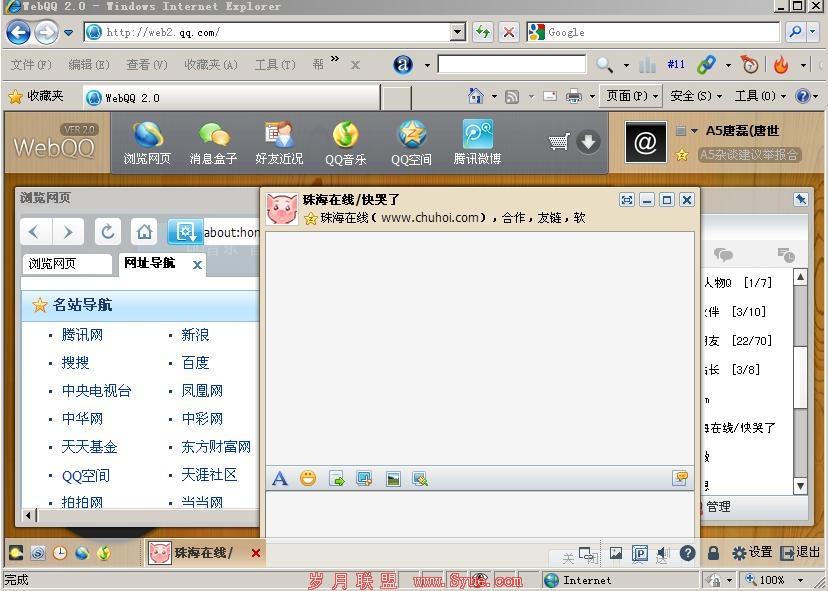
Task: Click the buddy list scroll up arrow
Action: (801, 277)
